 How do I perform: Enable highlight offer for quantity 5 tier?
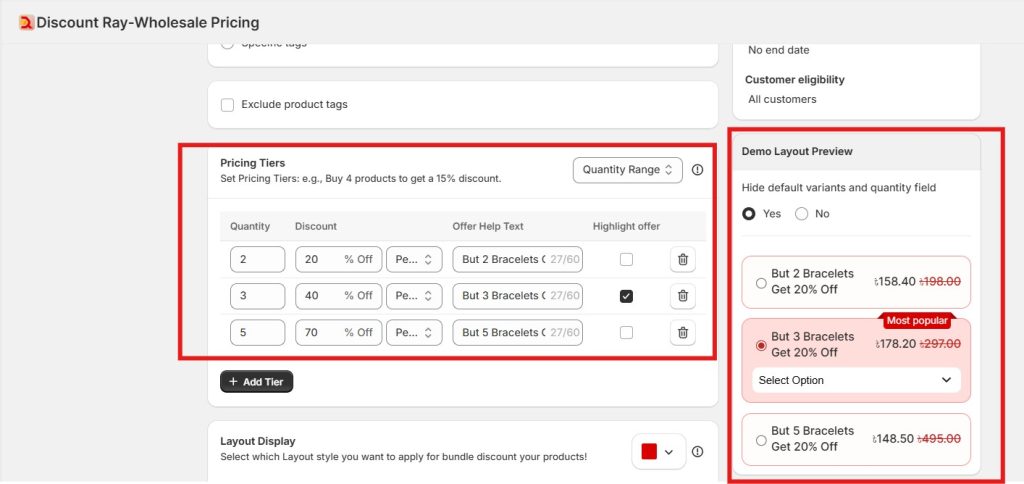point(626,332)
